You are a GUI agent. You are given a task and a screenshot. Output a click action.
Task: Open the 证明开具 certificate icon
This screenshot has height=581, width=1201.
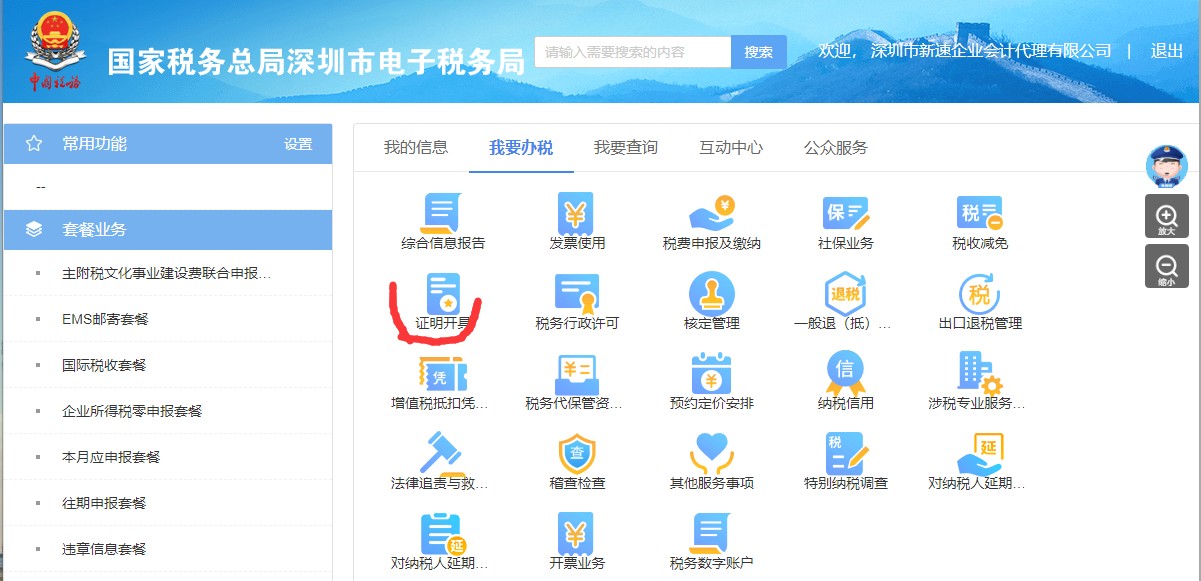[442, 294]
